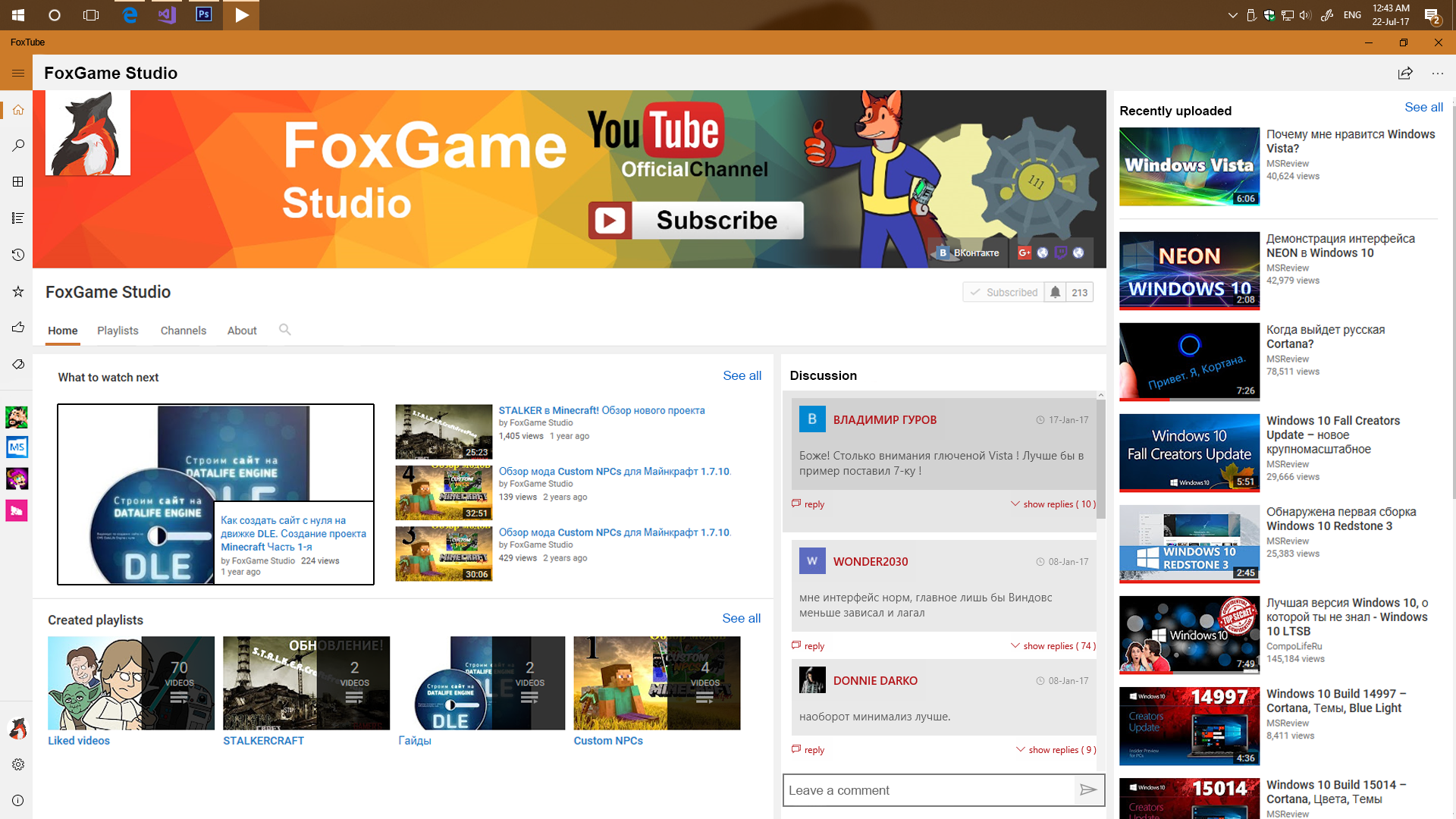Click the Leave a comment field

(928, 790)
